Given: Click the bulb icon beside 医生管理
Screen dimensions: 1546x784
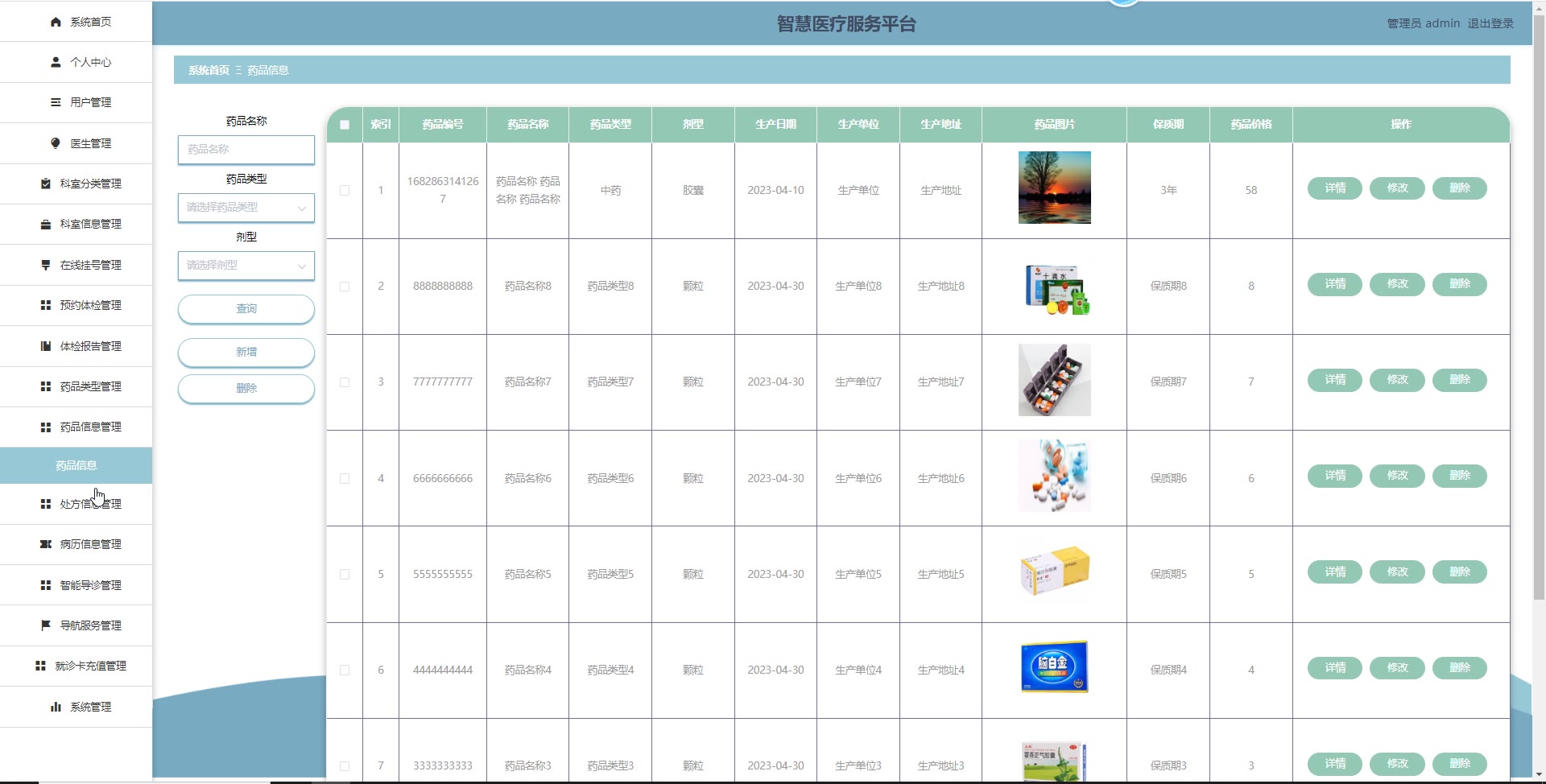Looking at the screenshot, I should click(x=56, y=143).
